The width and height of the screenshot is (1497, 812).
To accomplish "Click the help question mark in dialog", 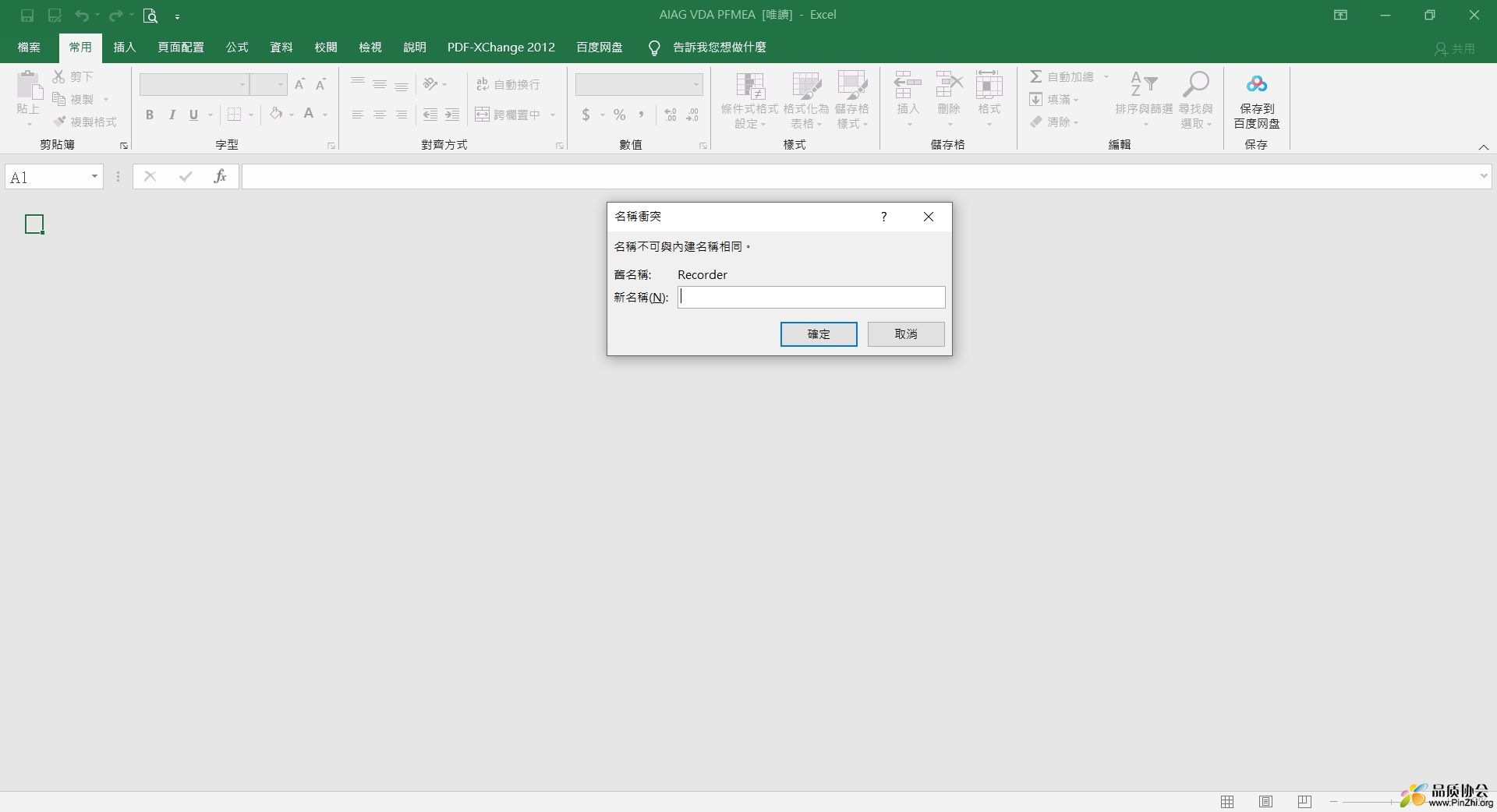I will point(883,217).
